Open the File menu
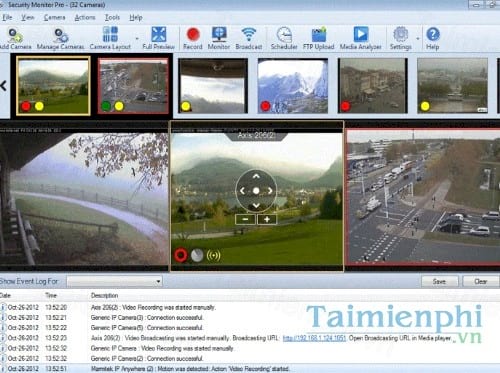 pyautogui.click(x=7, y=17)
